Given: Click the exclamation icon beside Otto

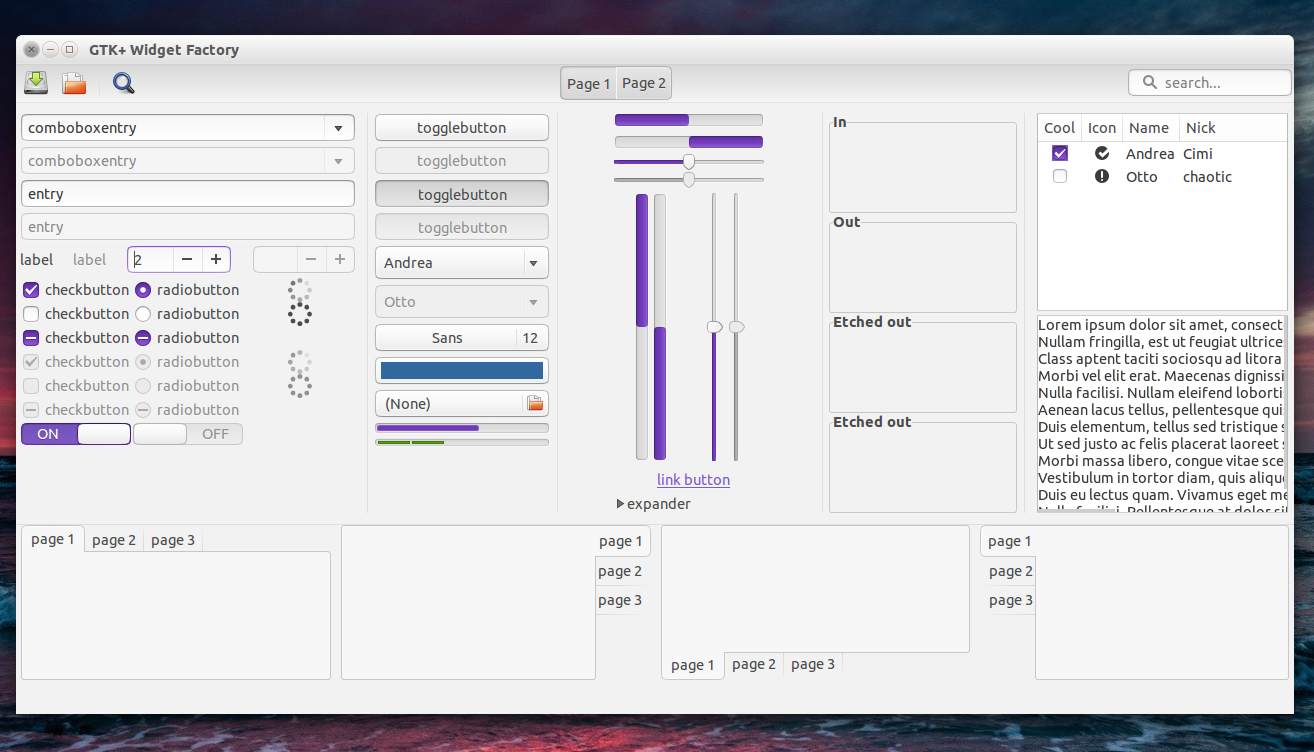Looking at the screenshot, I should coord(1101,177).
